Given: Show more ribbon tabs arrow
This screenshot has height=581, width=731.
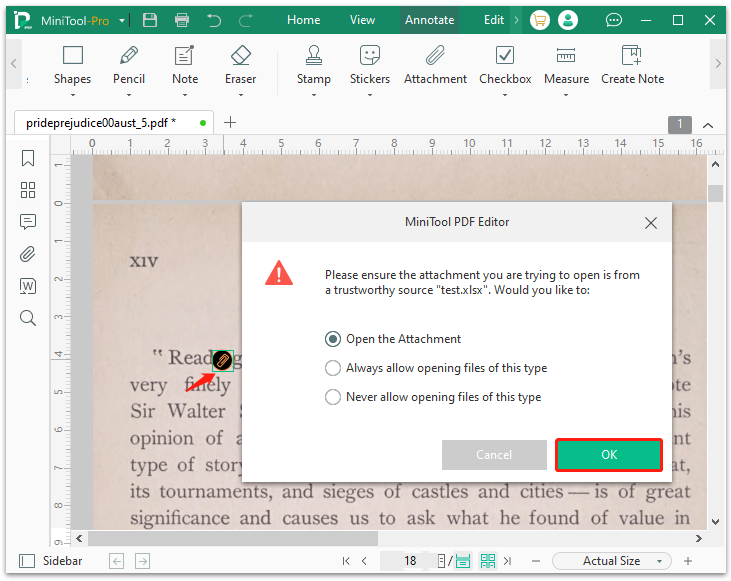Looking at the screenshot, I should tap(516, 20).
